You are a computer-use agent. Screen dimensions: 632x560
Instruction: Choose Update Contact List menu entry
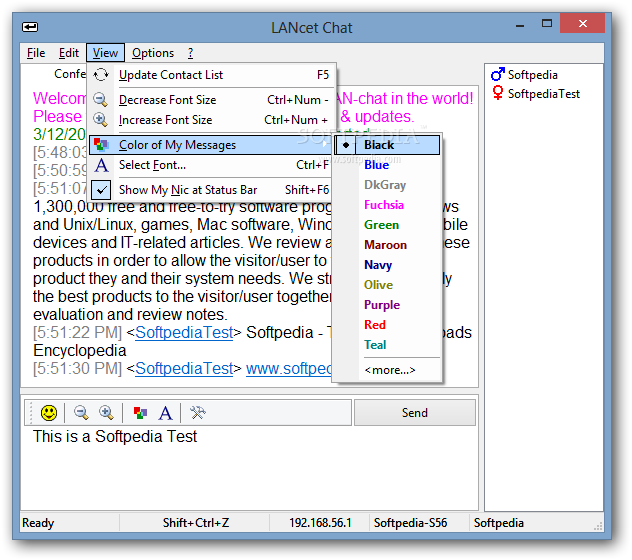[212, 75]
